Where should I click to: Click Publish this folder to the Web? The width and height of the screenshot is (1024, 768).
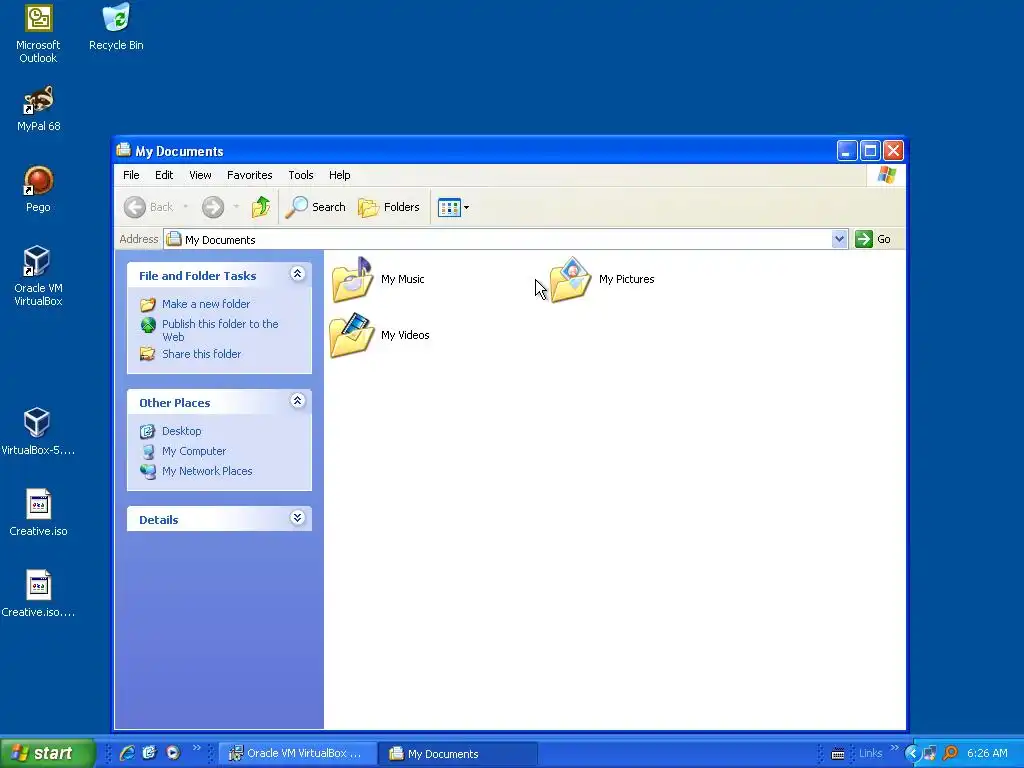pos(220,330)
